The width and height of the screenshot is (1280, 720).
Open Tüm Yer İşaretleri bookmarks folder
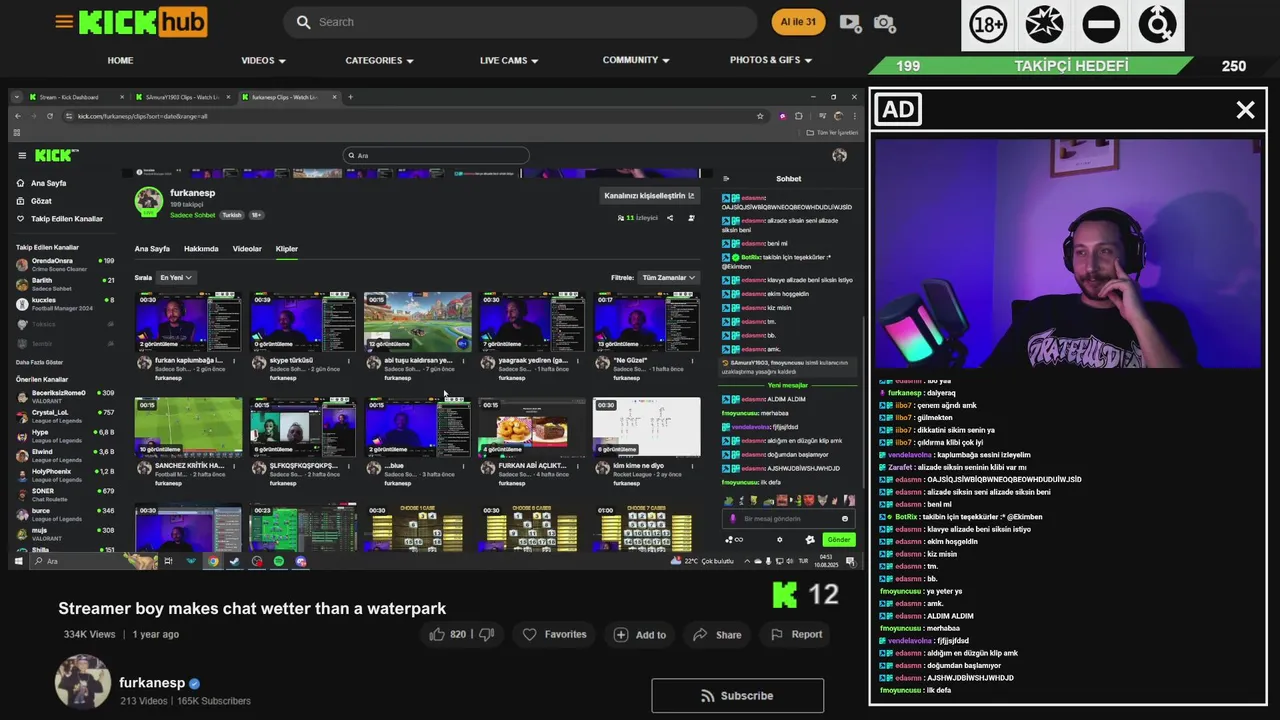tap(833, 132)
